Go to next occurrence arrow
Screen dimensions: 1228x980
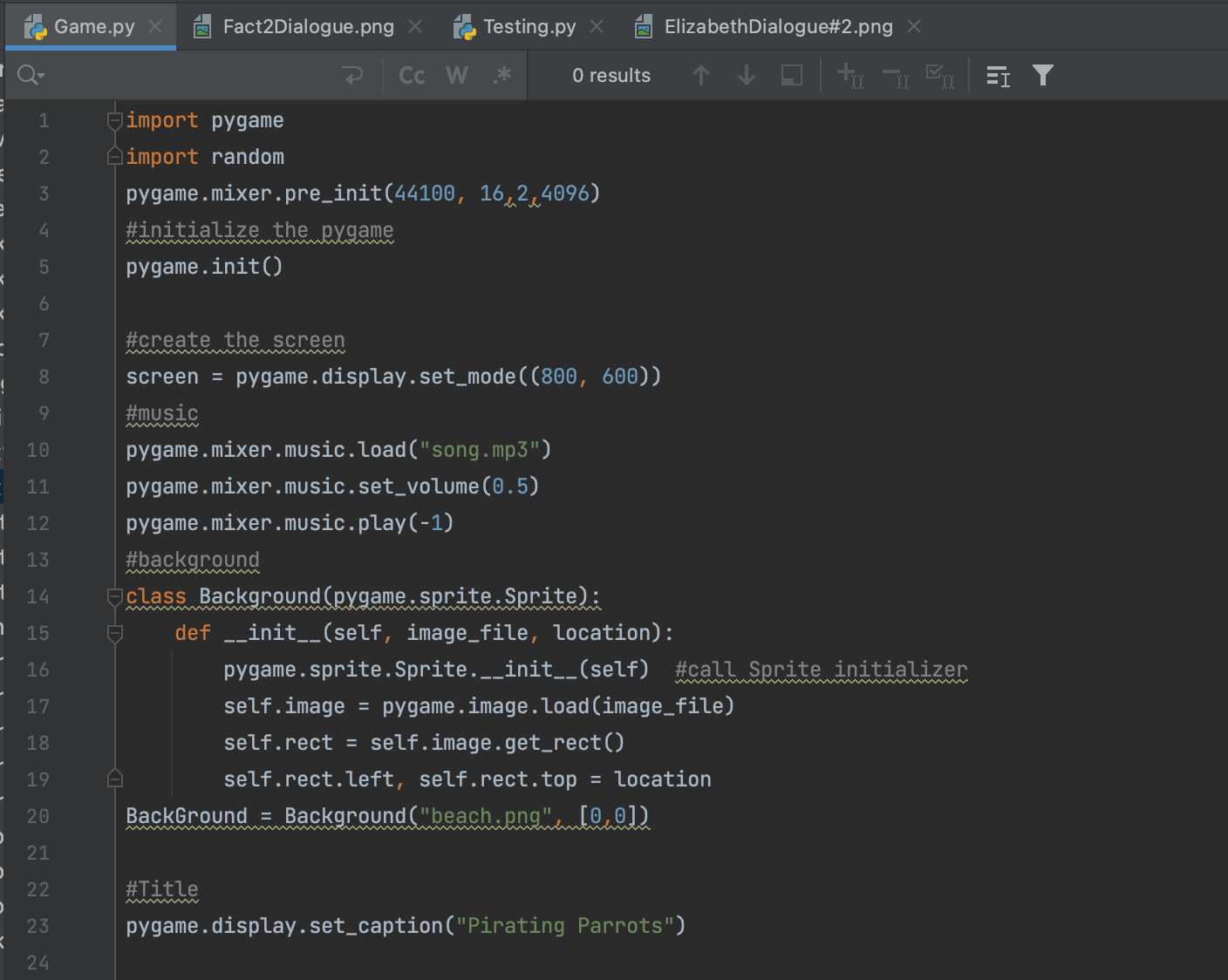pyautogui.click(x=746, y=76)
